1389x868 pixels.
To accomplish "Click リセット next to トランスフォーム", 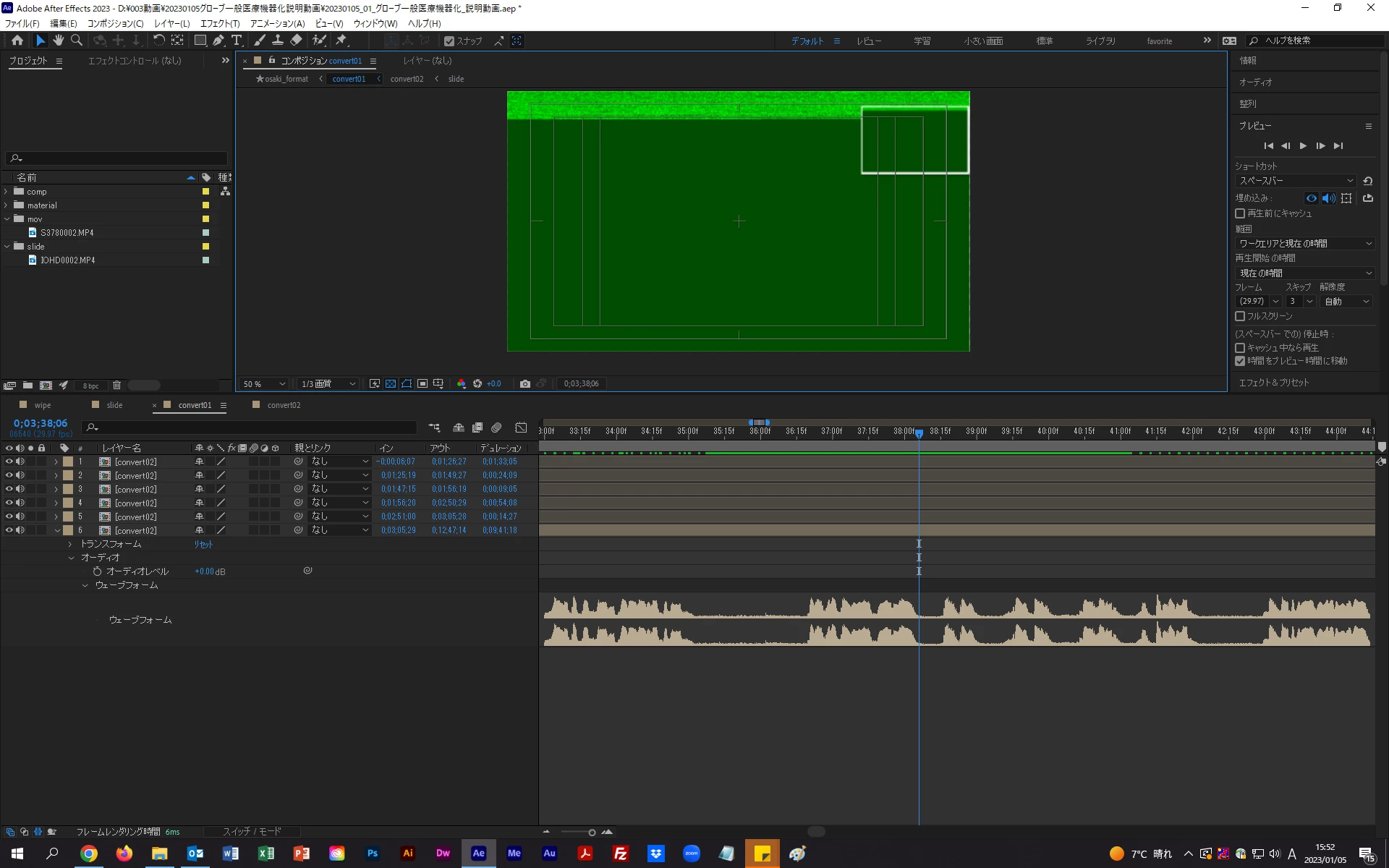I will click(203, 544).
